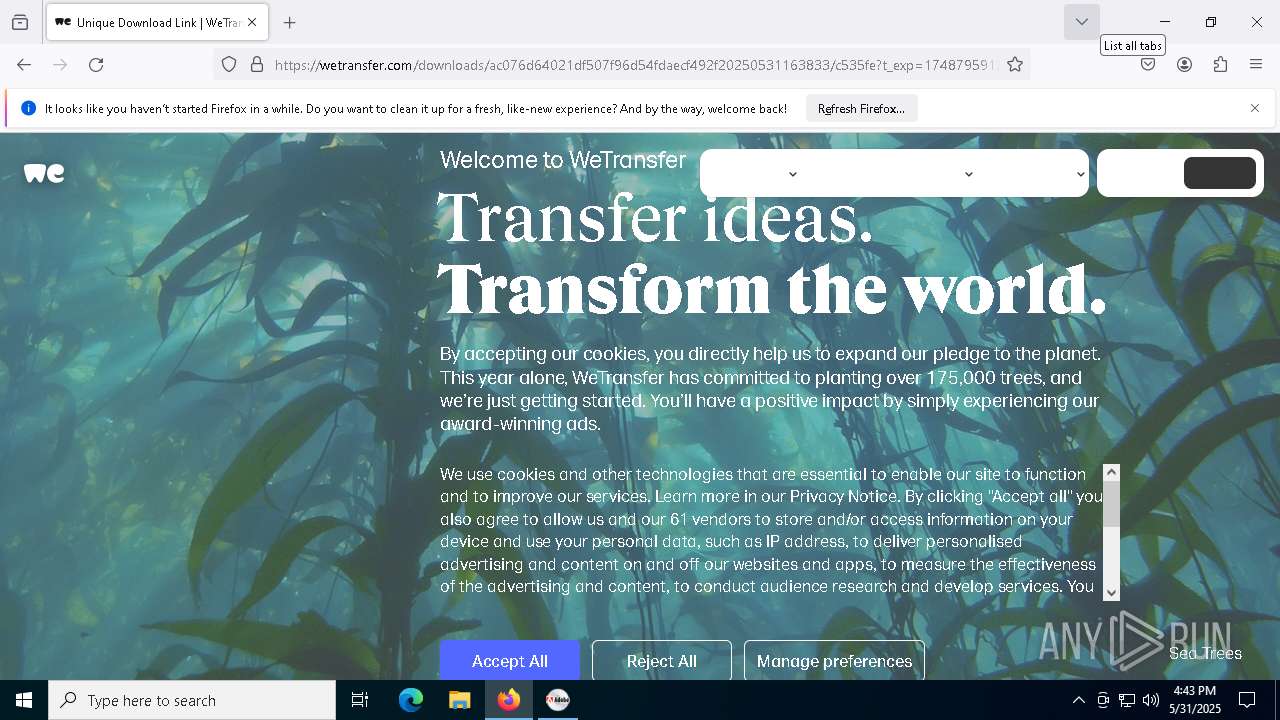Close the Unique Download Link tab

[x=252, y=22]
